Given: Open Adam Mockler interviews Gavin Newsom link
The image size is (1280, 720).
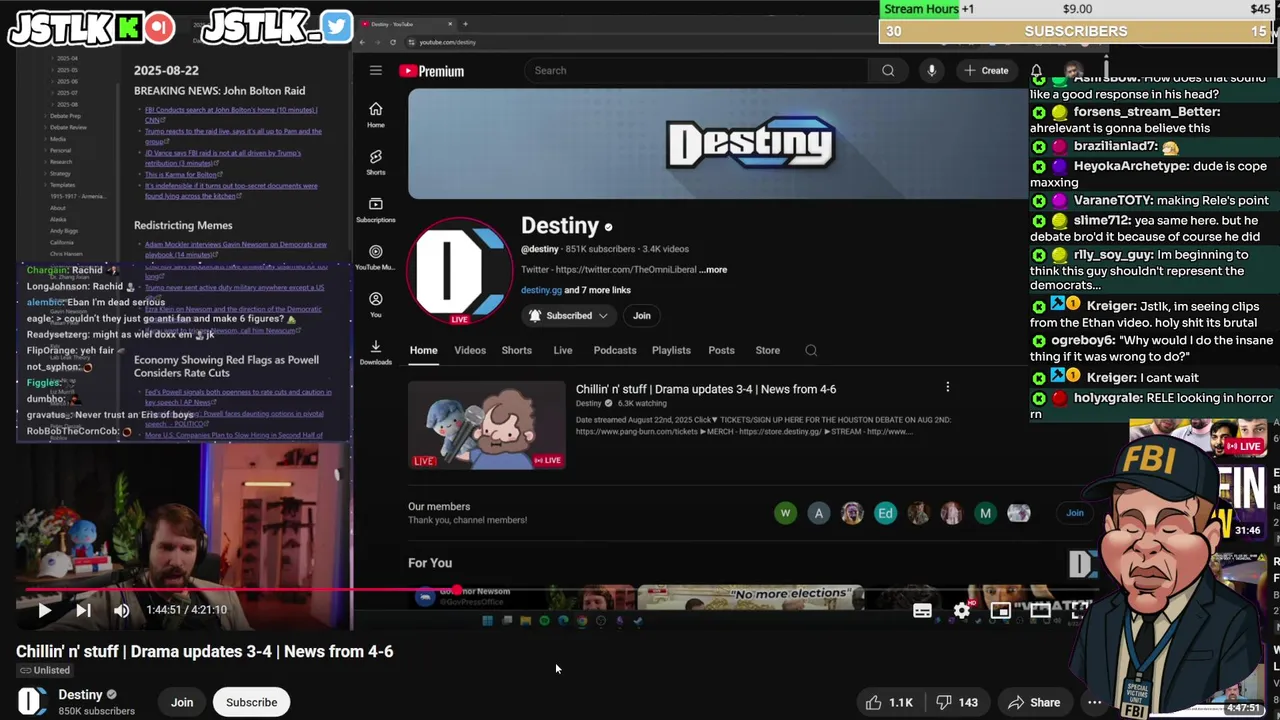Looking at the screenshot, I should coord(236,249).
